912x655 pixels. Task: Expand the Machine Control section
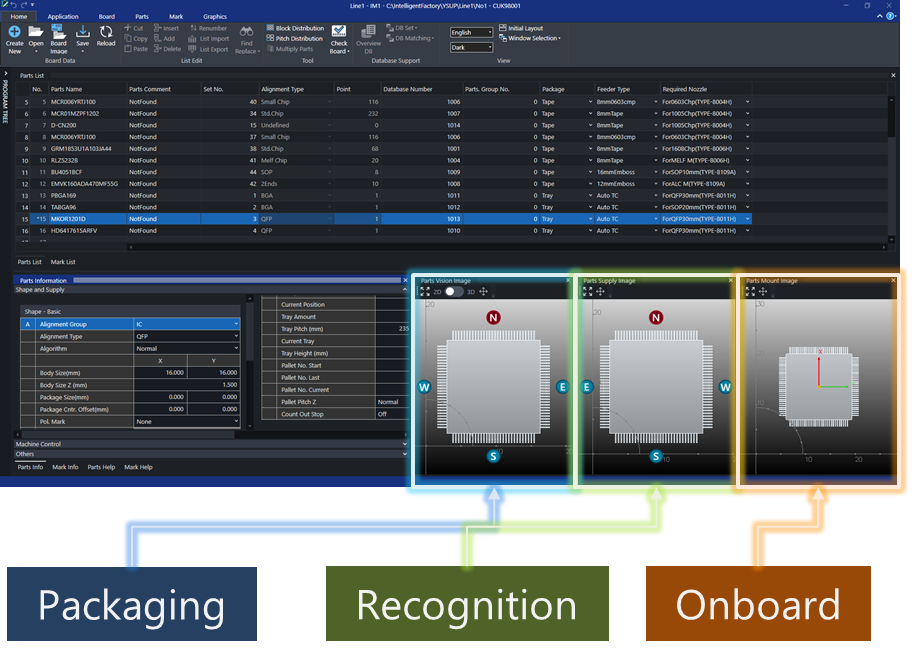(x=210, y=443)
